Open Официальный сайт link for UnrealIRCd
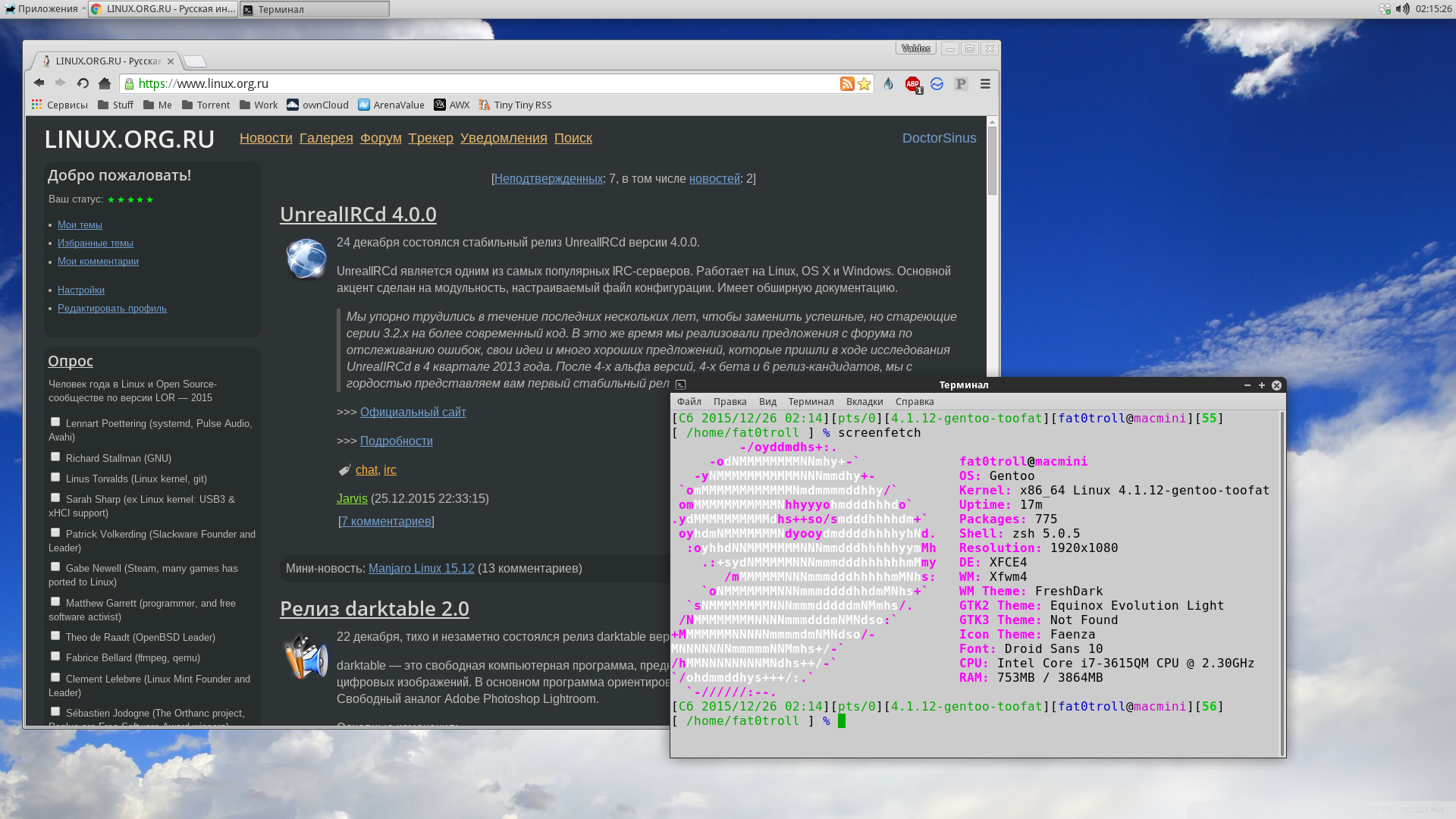Image resolution: width=1456 pixels, height=819 pixels. pyautogui.click(x=413, y=412)
